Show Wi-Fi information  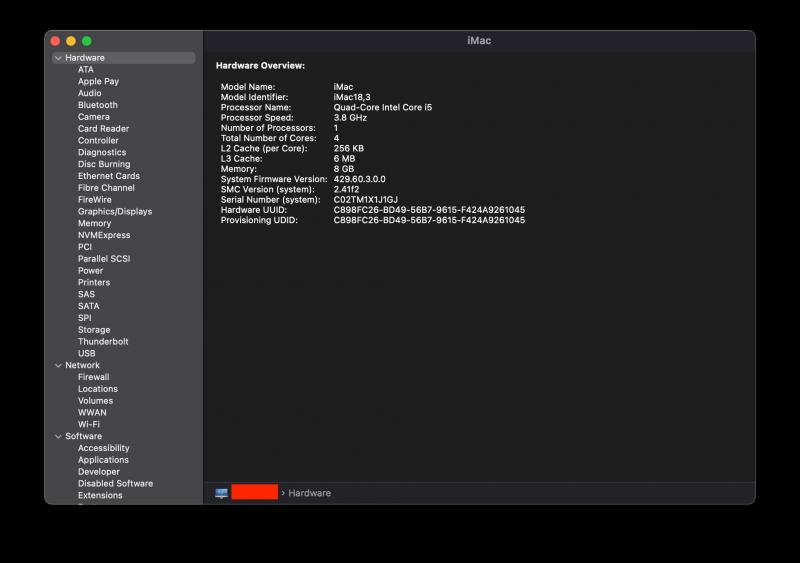[89, 424]
